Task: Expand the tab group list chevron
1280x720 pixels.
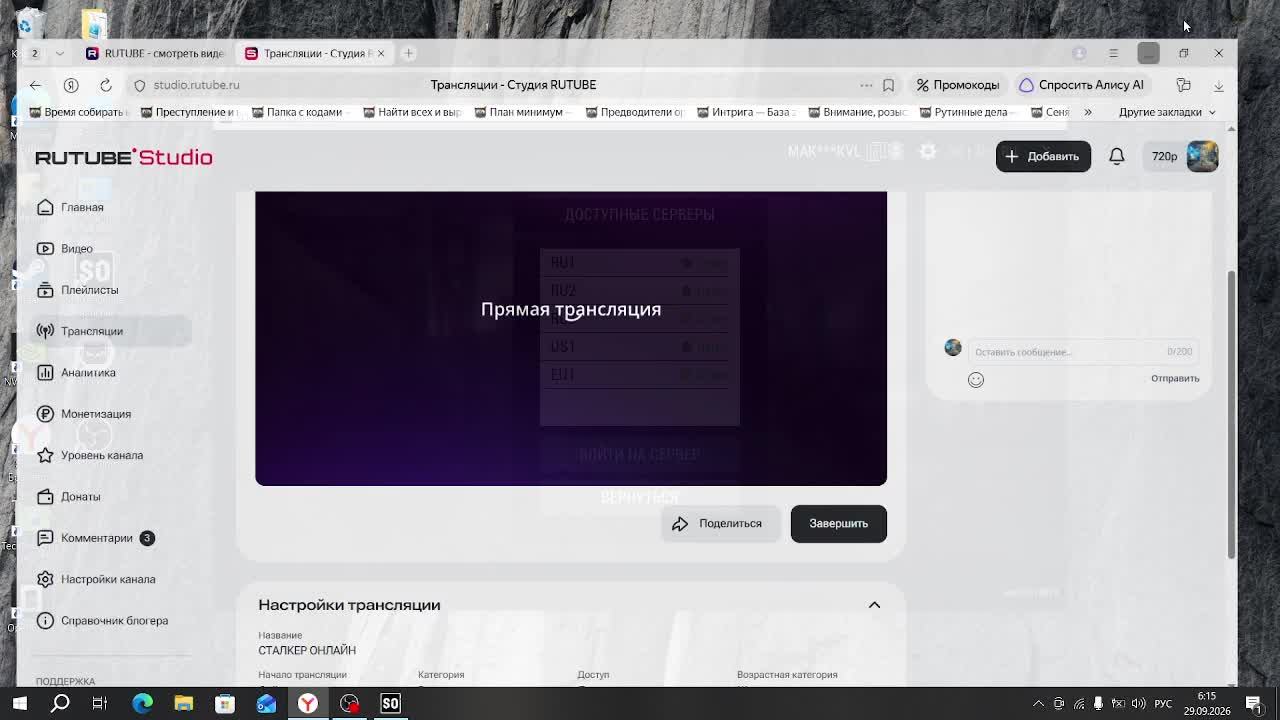Action: pyautogui.click(x=60, y=53)
